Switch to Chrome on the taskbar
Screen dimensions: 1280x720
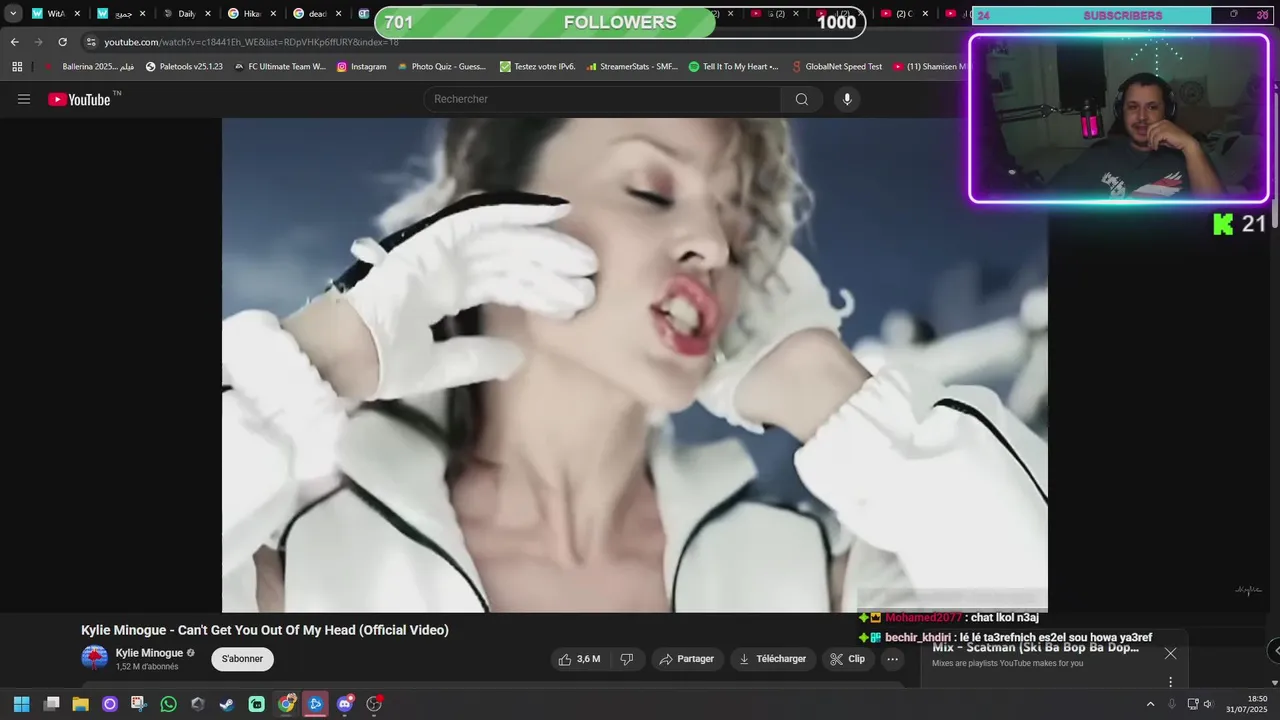pos(287,704)
